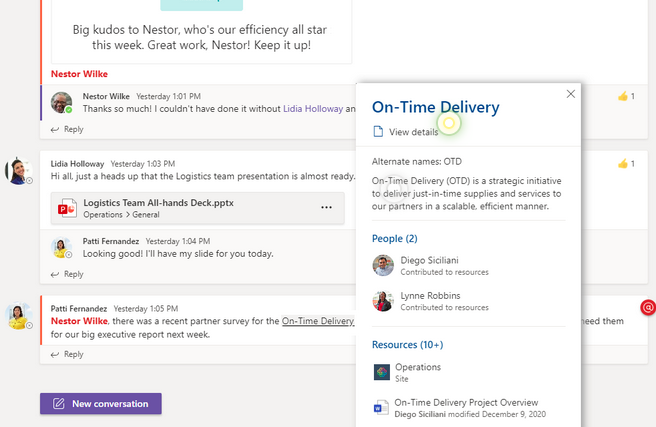Image resolution: width=656 pixels, height=427 pixels.
Task: Open View details document icon
Action: click(x=378, y=132)
